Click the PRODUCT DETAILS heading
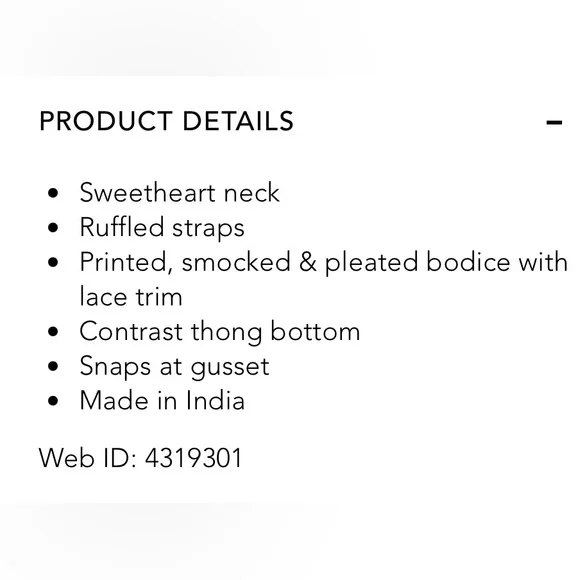Screen dimensions: 580x580 [166, 121]
